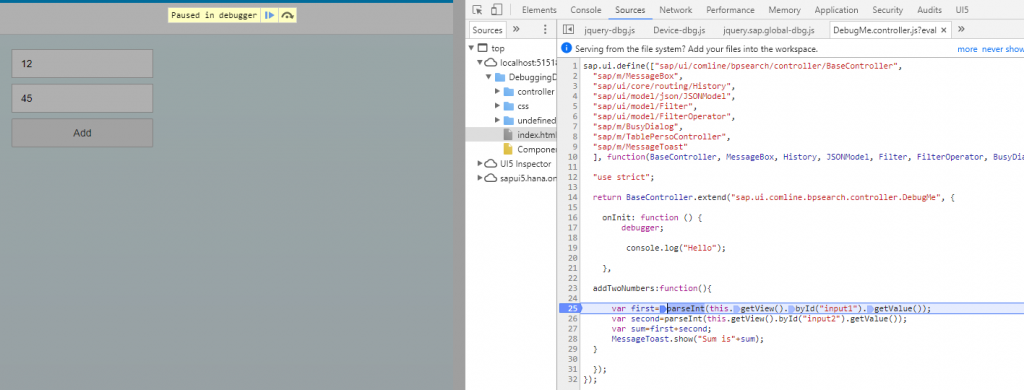This screenshot has height=390, width=1024.
Task: Switch to the Application tab
Action: click(x=836, y=10)
